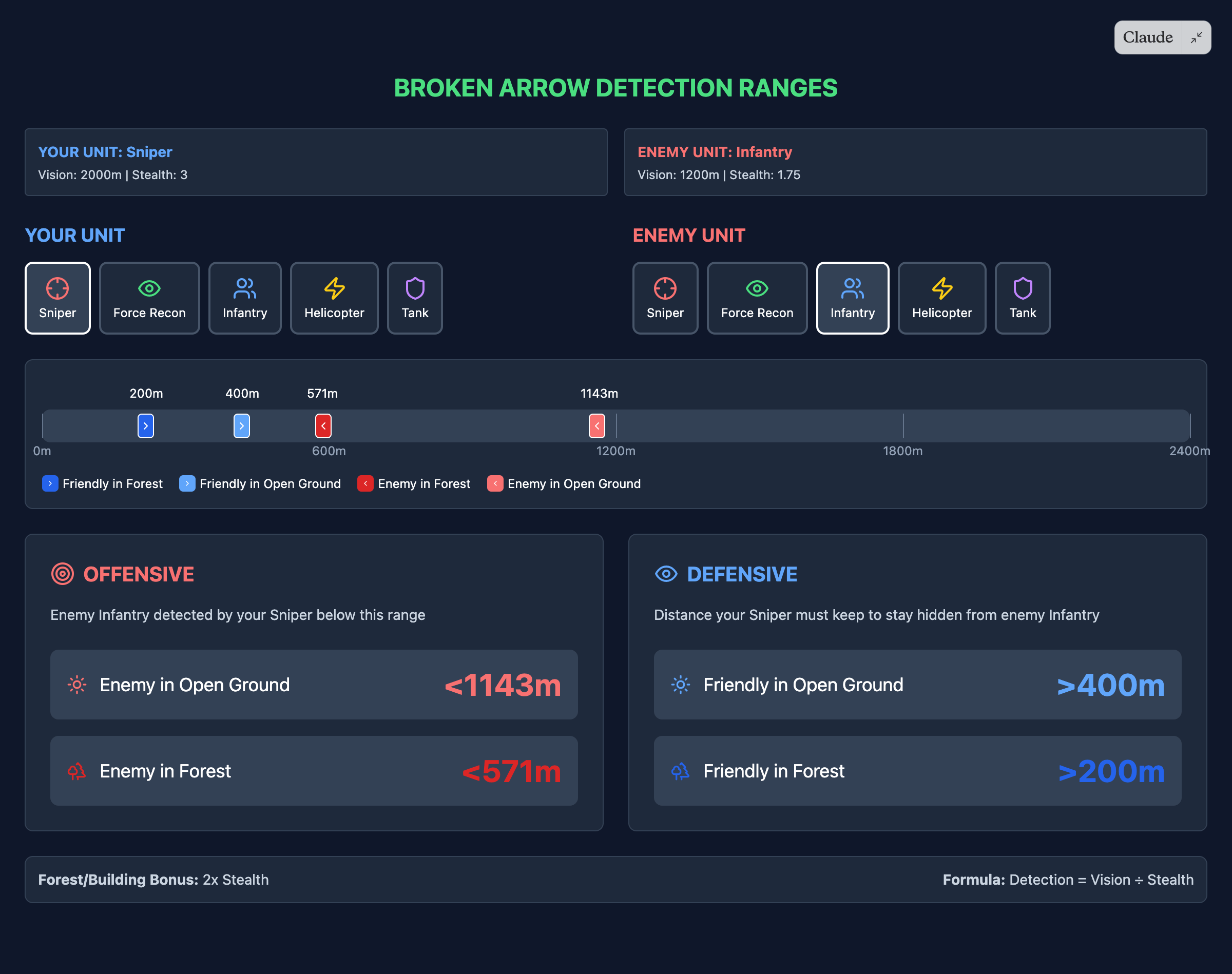Click the Friendly in Open Ground row label
The width and height of the screenshot is (1232, 974).
click(x=803, y=684)
